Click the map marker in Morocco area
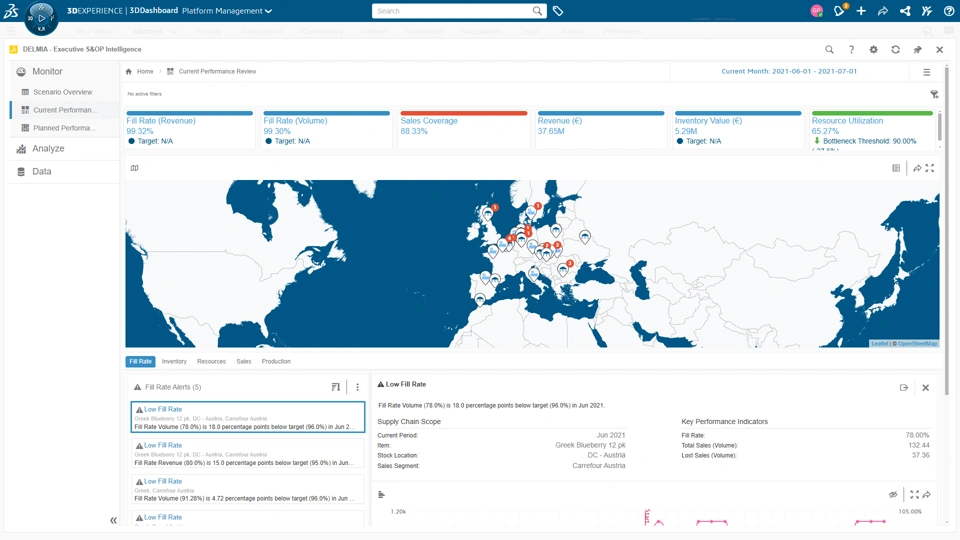Screen dimensions: 960x540 480,299
